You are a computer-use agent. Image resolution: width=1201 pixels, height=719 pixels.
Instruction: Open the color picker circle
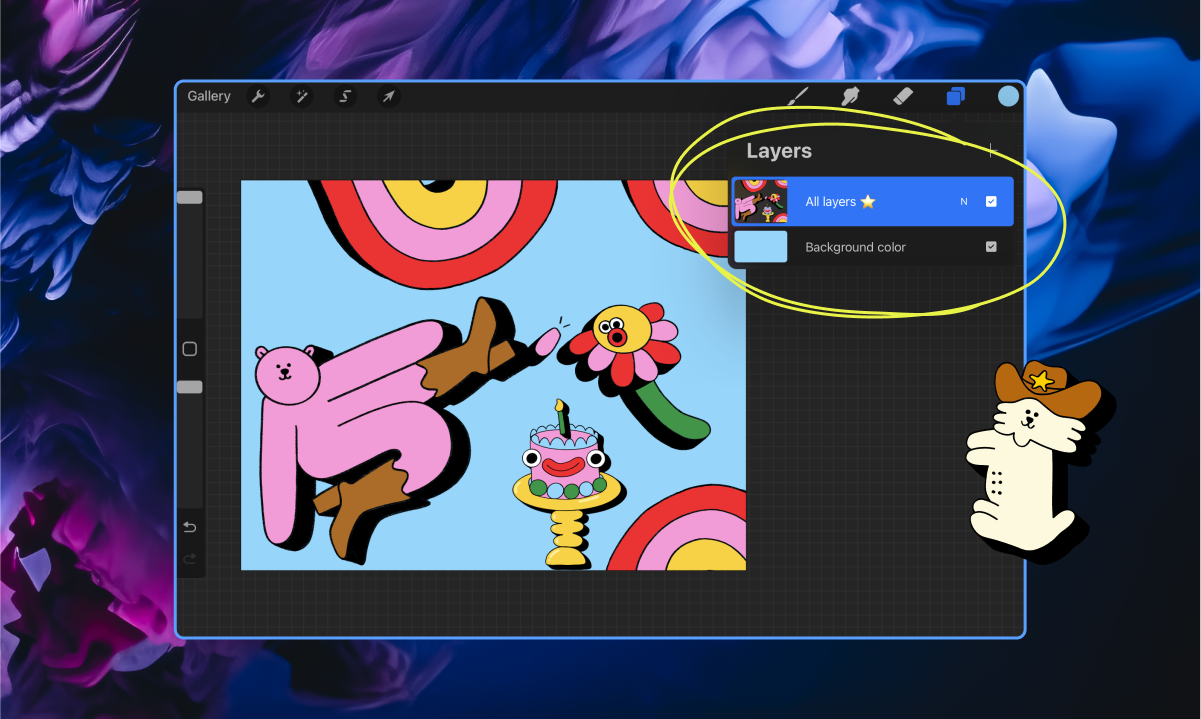[x=1007, y=96]
